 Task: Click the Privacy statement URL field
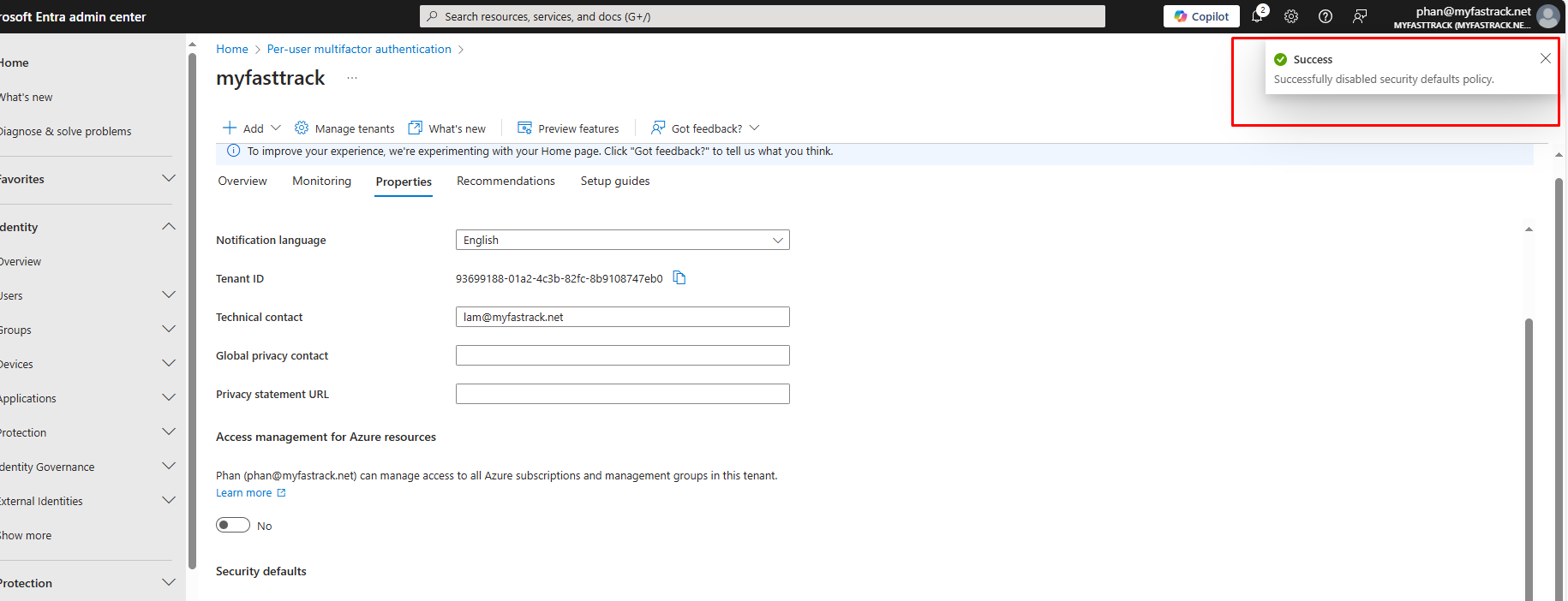click(623, 394)
